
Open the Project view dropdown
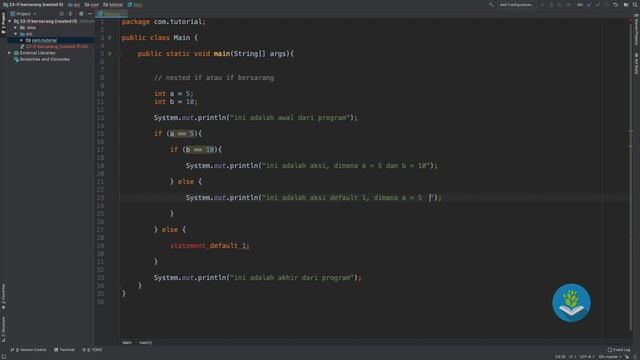[24, 13]
